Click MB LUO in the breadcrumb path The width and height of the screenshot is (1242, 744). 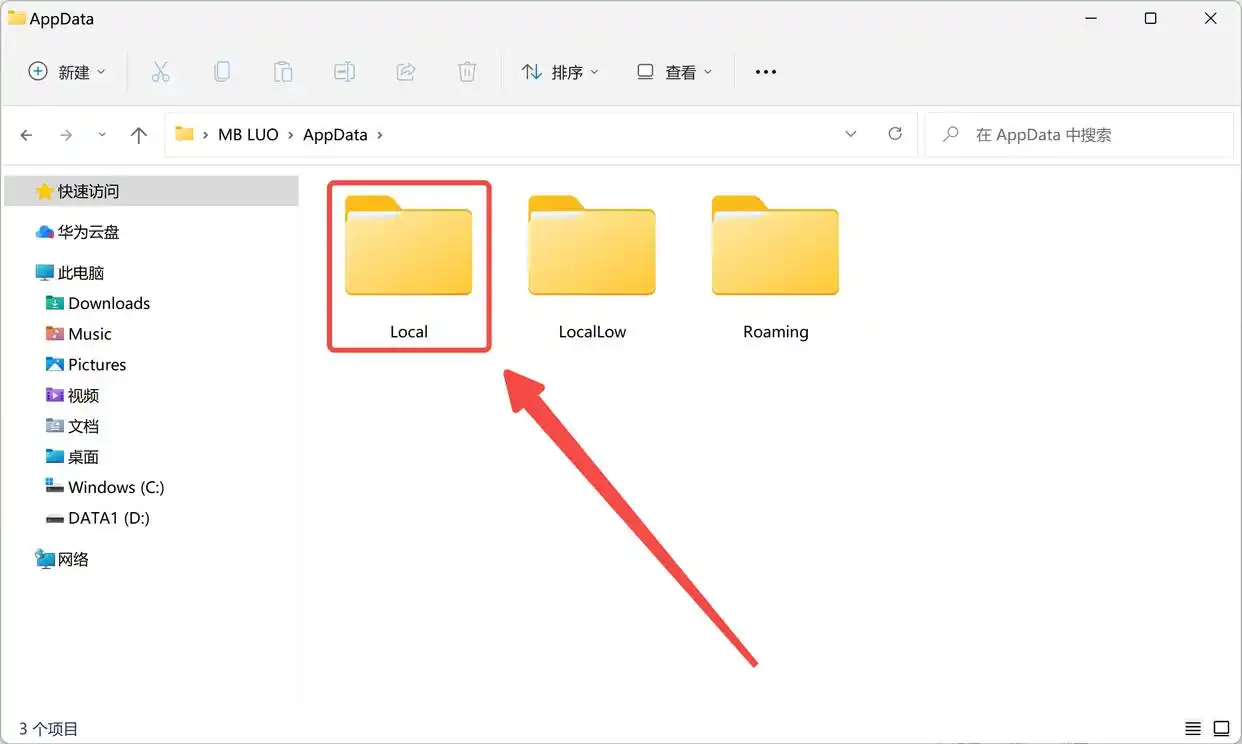point(248,135)
